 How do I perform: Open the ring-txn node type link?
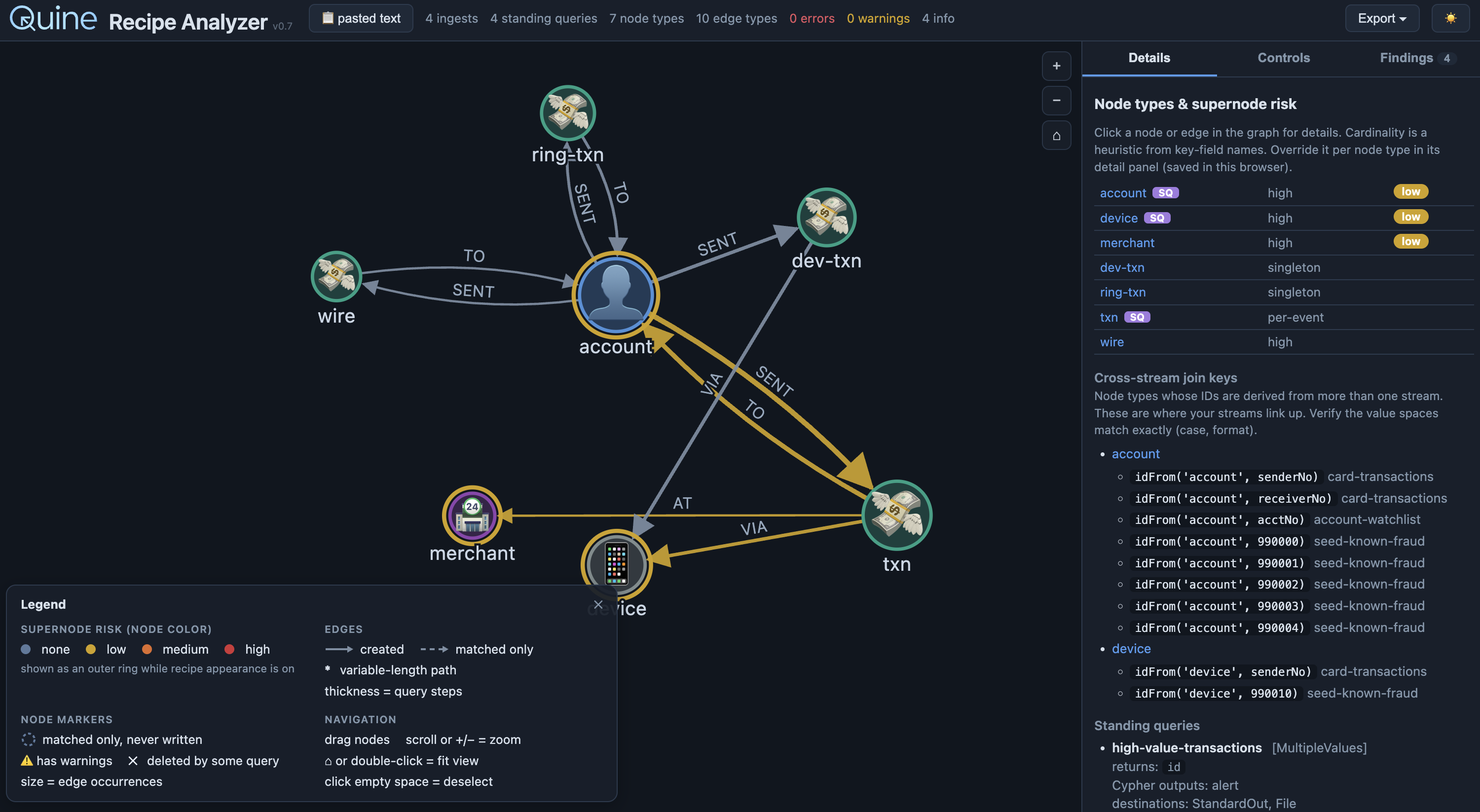click(1123, 293)
